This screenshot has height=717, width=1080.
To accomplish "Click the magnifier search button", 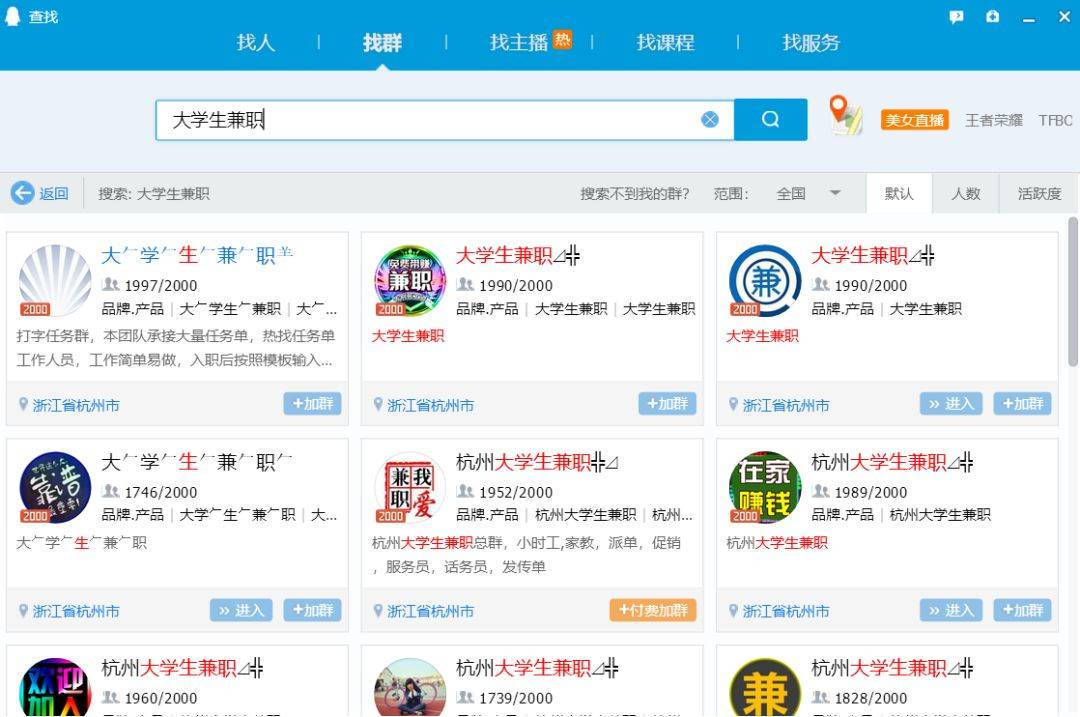I will 770,120.
